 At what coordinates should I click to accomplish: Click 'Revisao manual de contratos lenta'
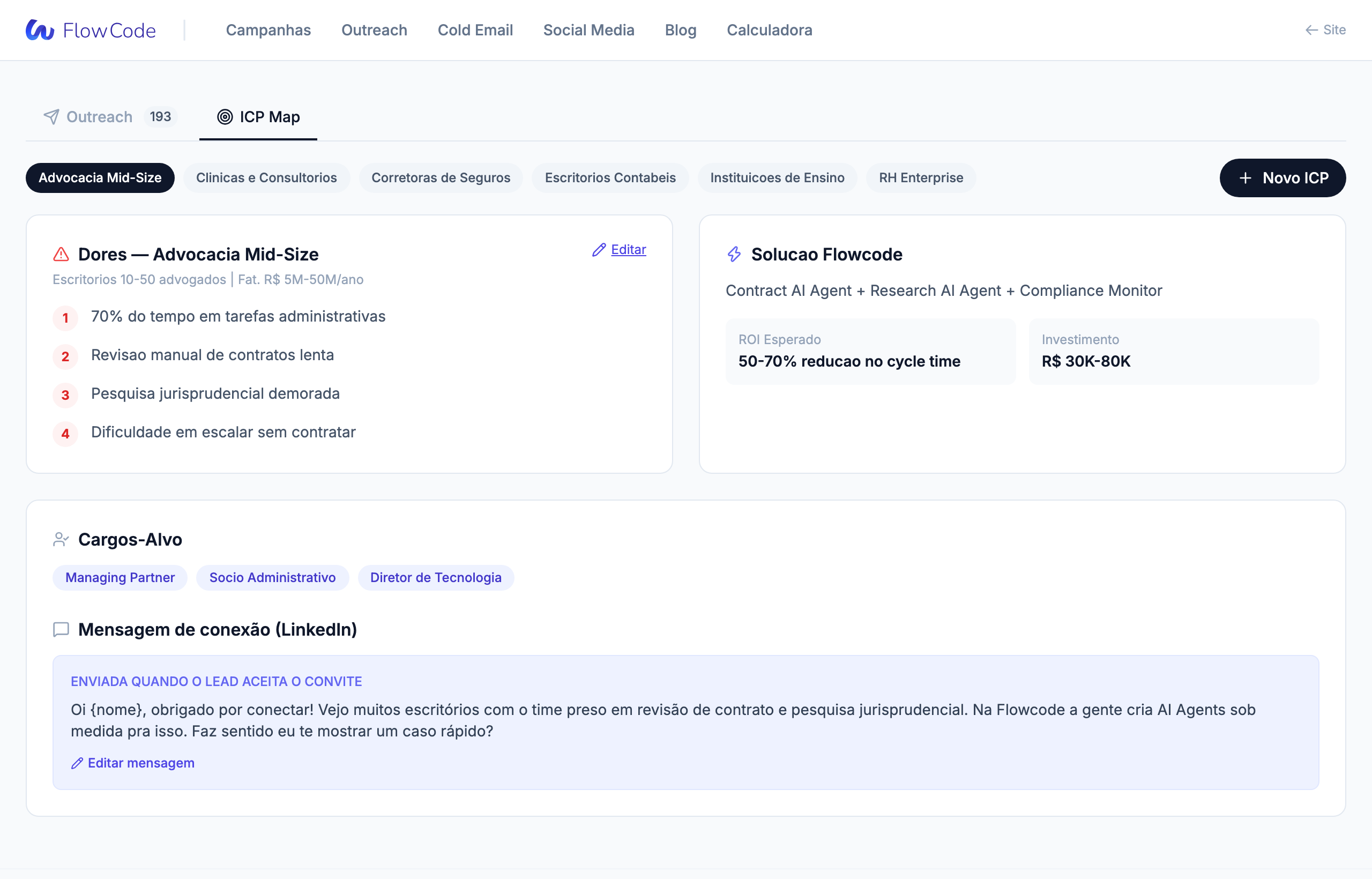pyautogui.click(x=212, y=355)
